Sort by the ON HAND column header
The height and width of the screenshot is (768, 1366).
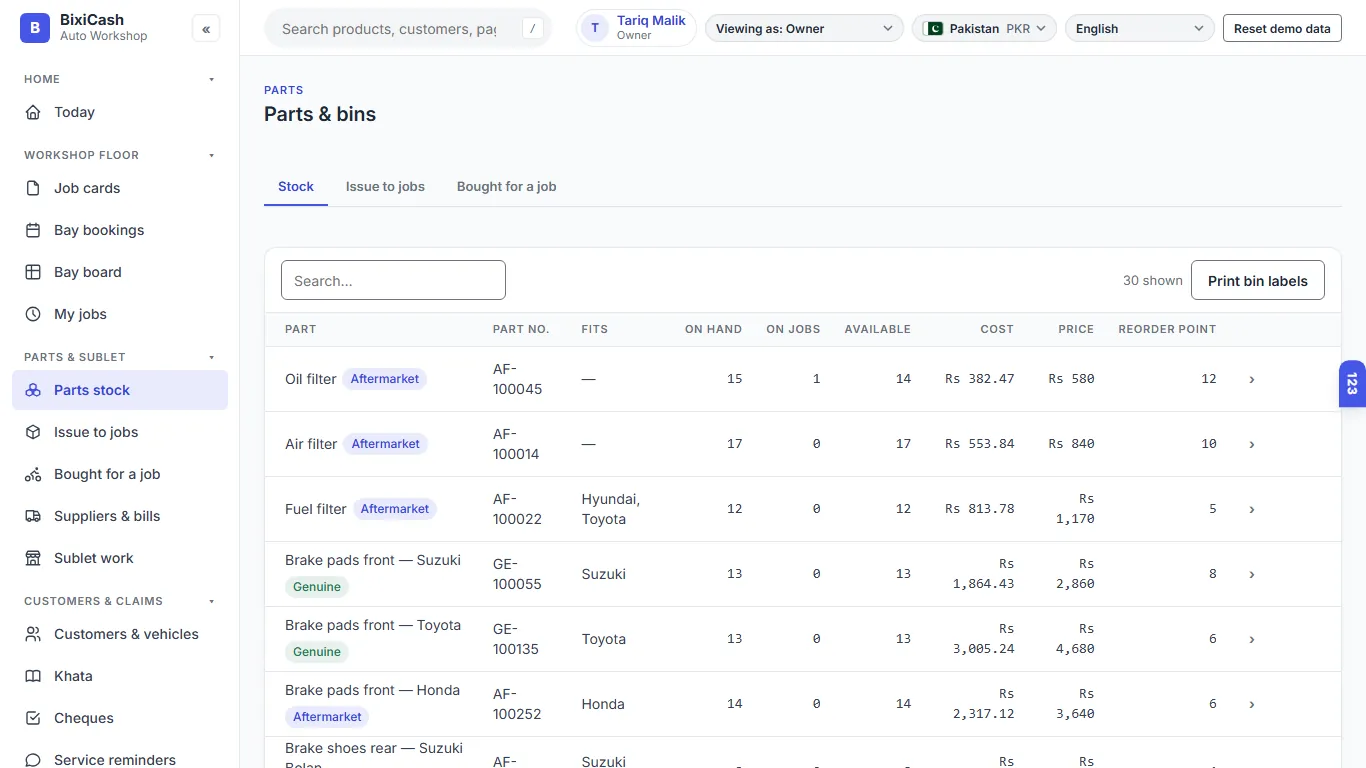pos(713,329)
